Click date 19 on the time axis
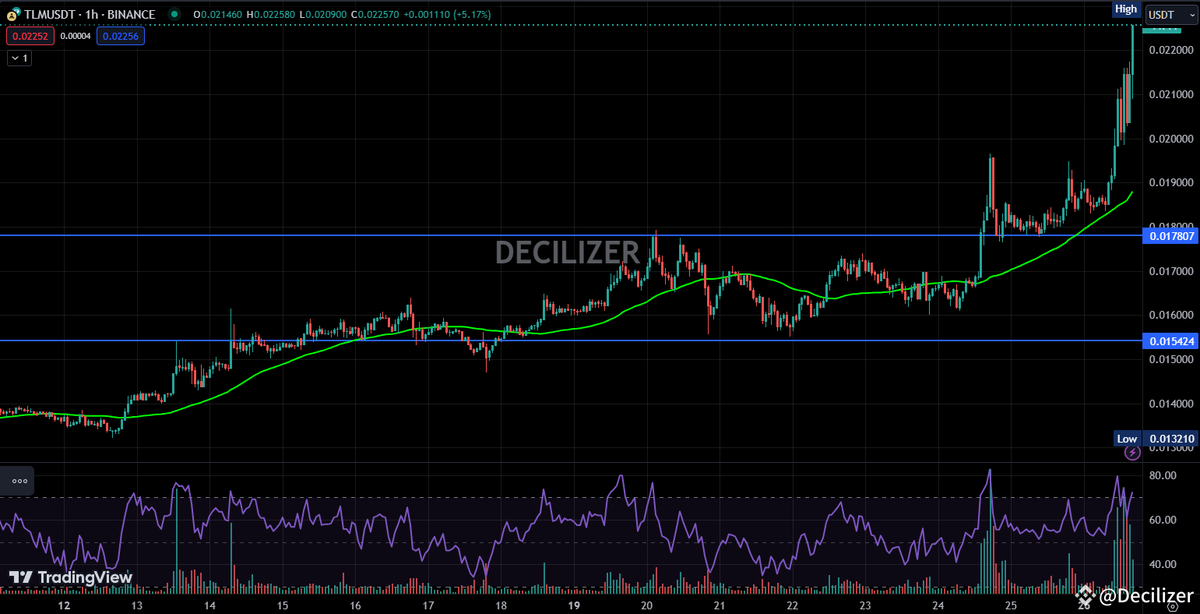 tap(574, 605)
